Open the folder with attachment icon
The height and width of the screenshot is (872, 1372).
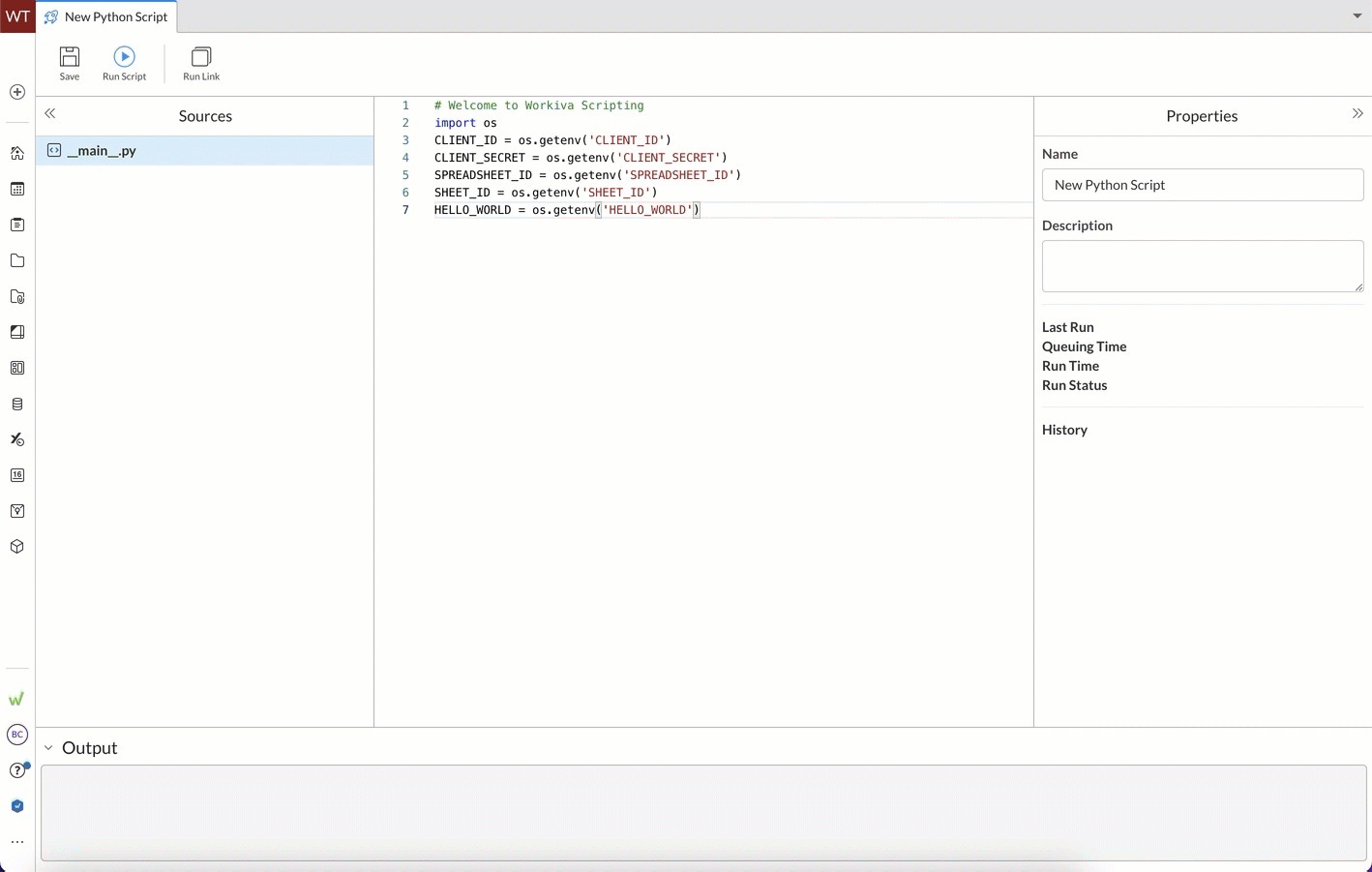click(x=17, y=296)
